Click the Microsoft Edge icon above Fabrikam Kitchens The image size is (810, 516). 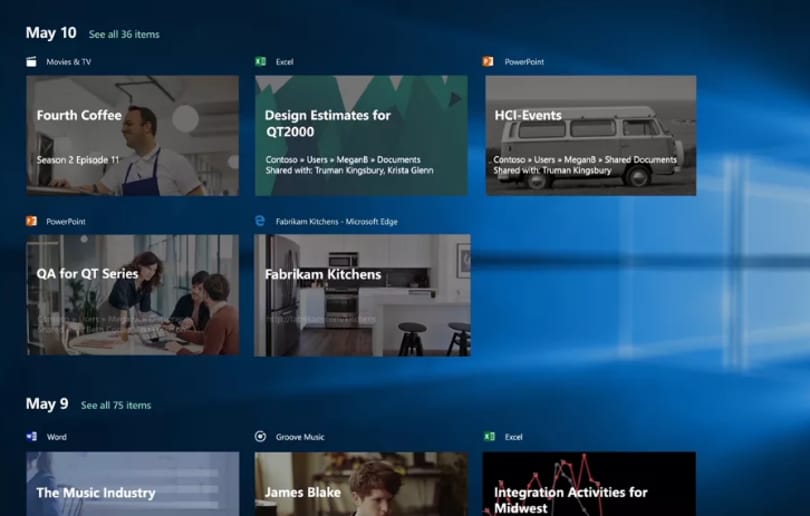click(x=260, y=221)
